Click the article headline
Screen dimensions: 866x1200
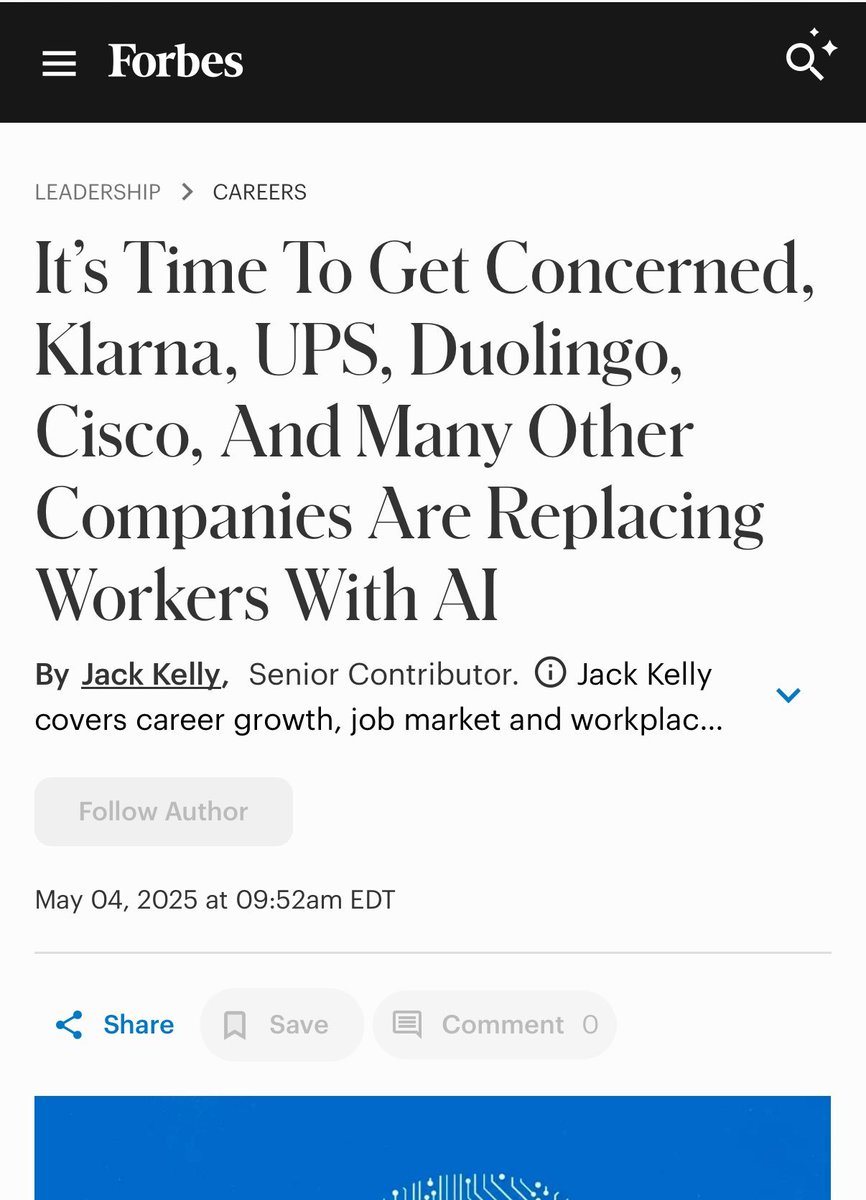(x=400, y=430)
